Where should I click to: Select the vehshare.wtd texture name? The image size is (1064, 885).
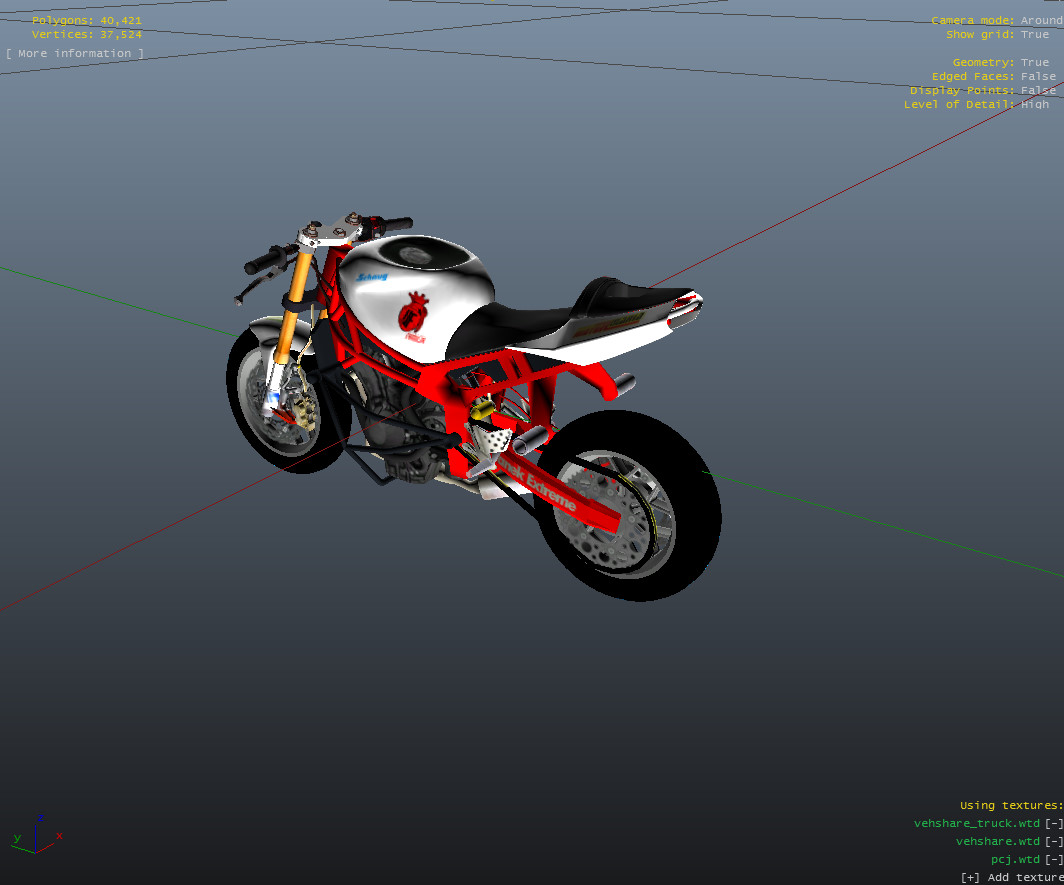(x=998, y=842)
